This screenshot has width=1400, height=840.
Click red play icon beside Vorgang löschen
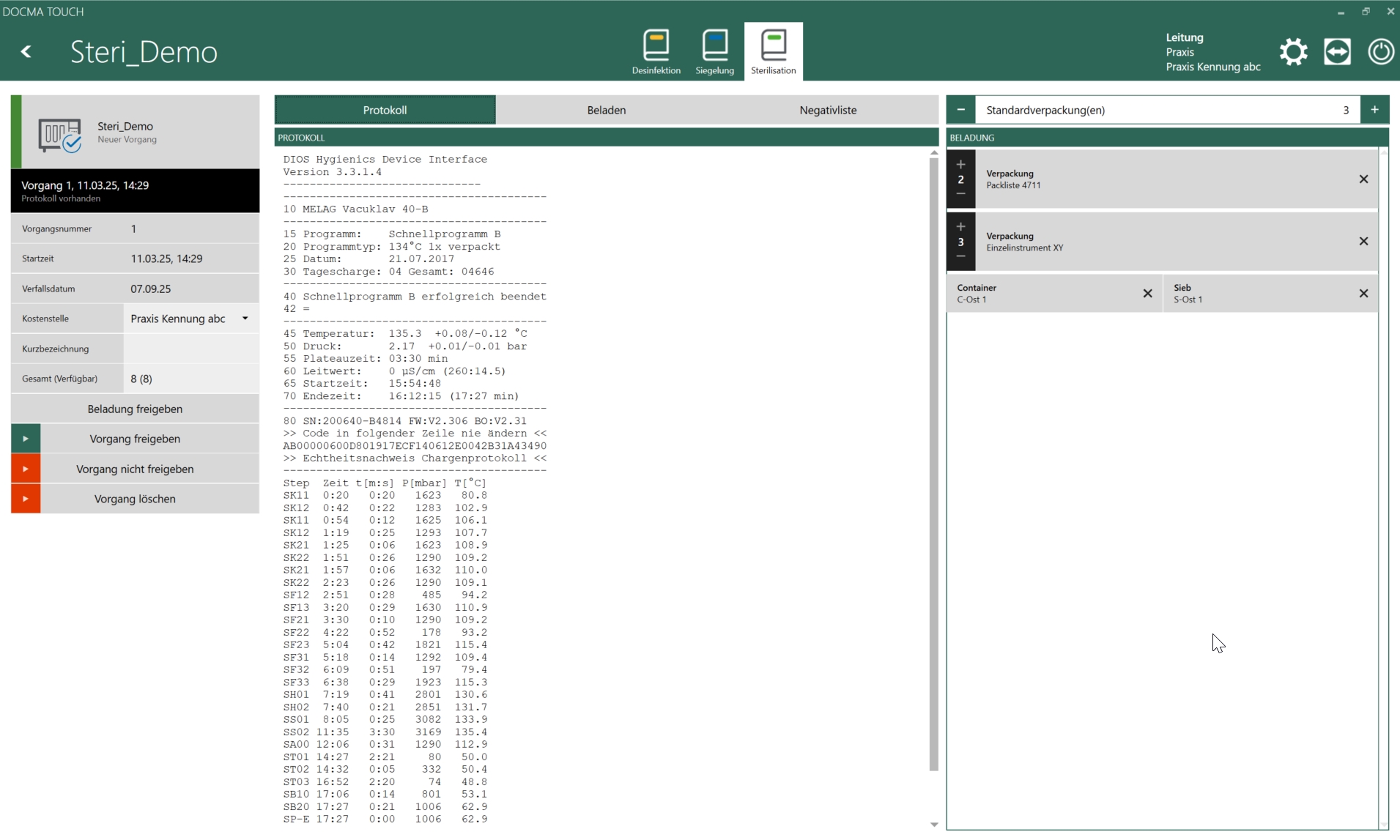(26, 499)
